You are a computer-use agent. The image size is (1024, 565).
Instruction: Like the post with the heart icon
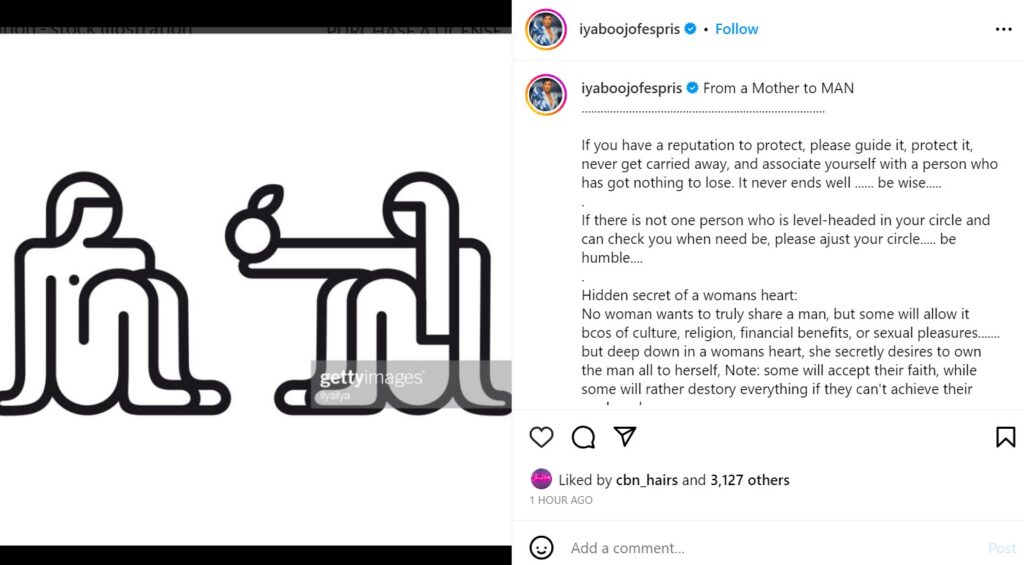(541, 437)
